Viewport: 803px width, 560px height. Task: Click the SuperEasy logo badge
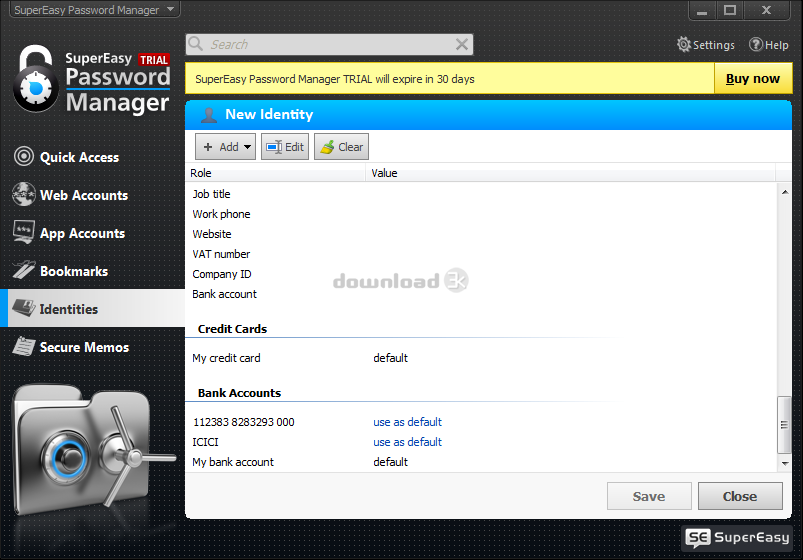(737, 537)
